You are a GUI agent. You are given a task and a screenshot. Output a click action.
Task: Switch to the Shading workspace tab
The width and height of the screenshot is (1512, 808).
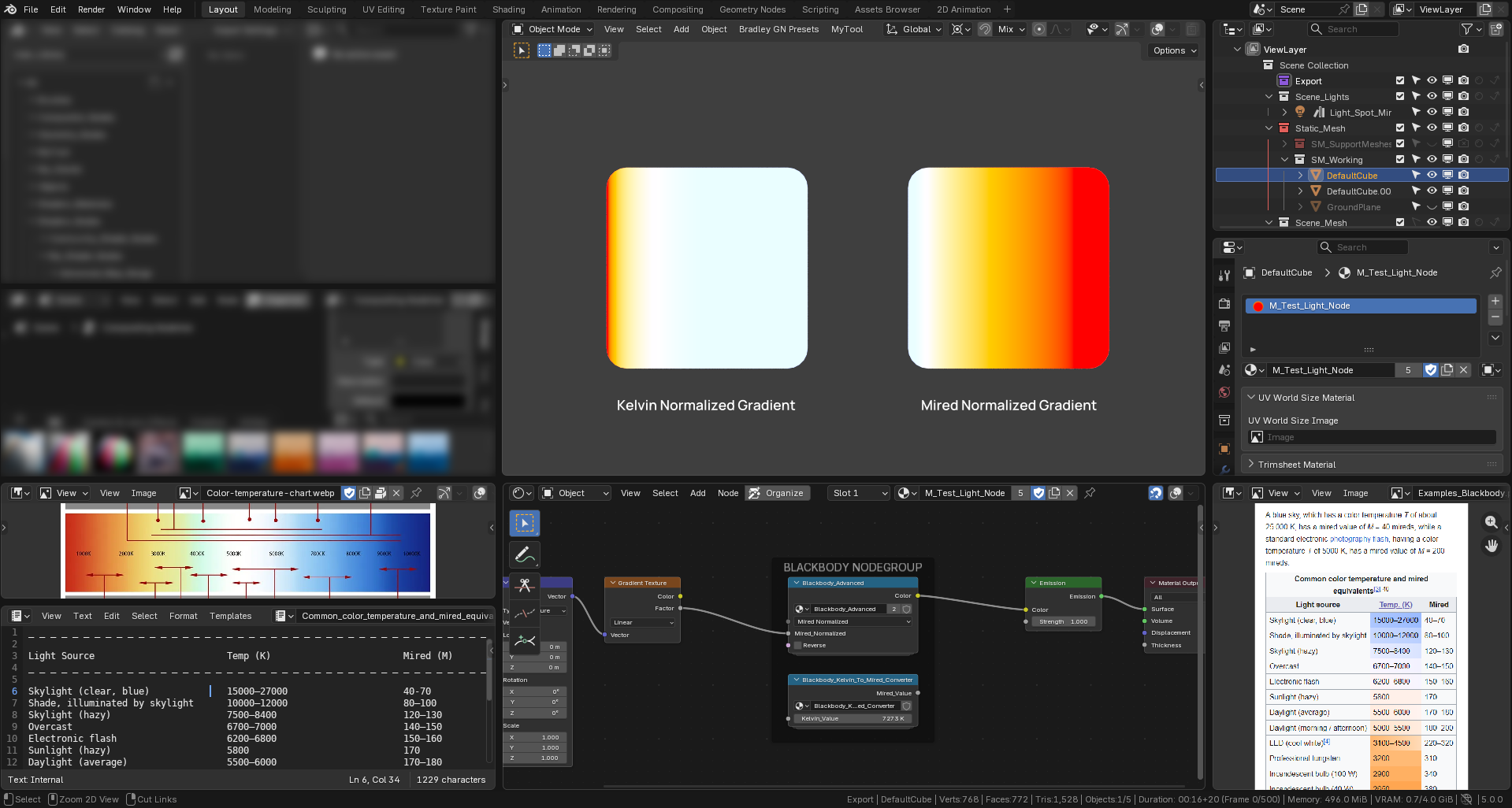[x=509, y=9]
